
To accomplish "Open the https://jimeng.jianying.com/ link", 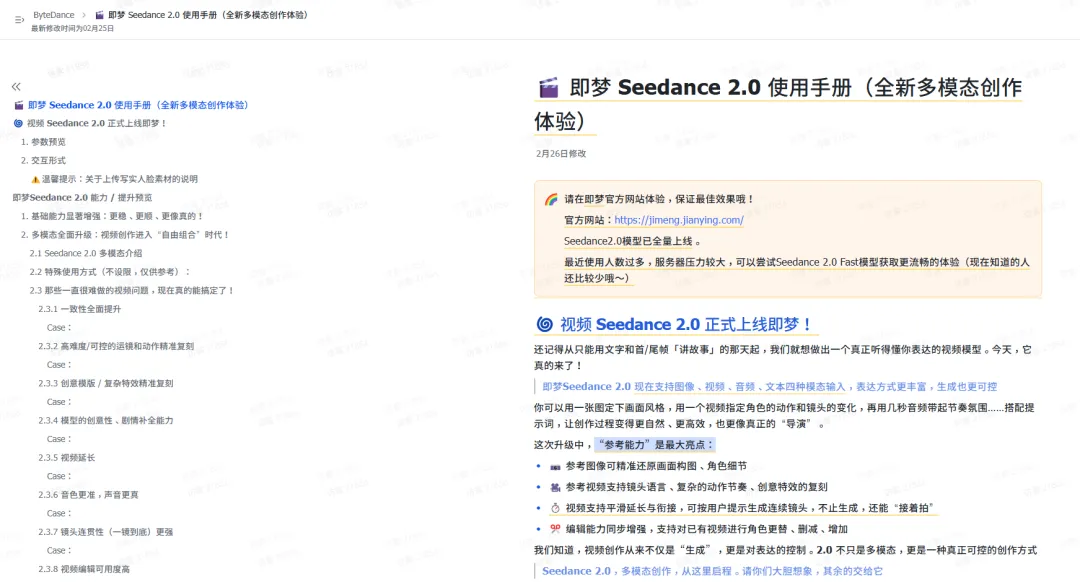I will (679, 220).
